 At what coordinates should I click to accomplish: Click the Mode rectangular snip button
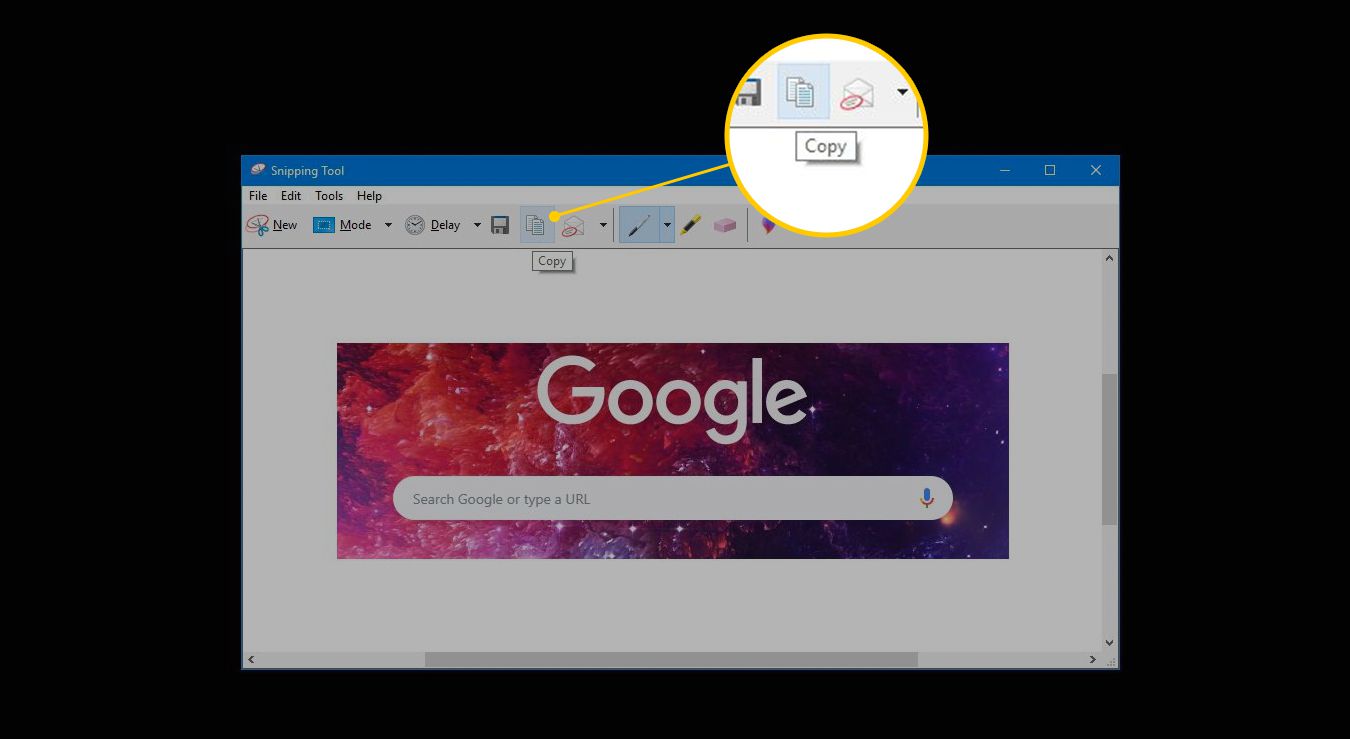342,225
